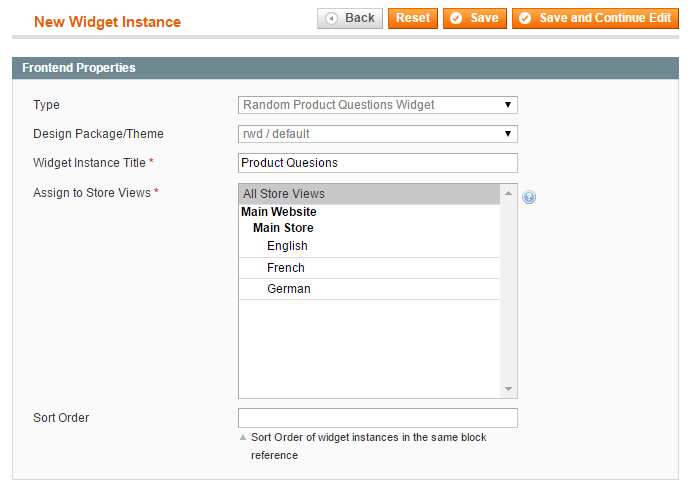
Task: Click the Sort Order hint triangle icon
Action: pyautogui.click(x=242, y=437)
